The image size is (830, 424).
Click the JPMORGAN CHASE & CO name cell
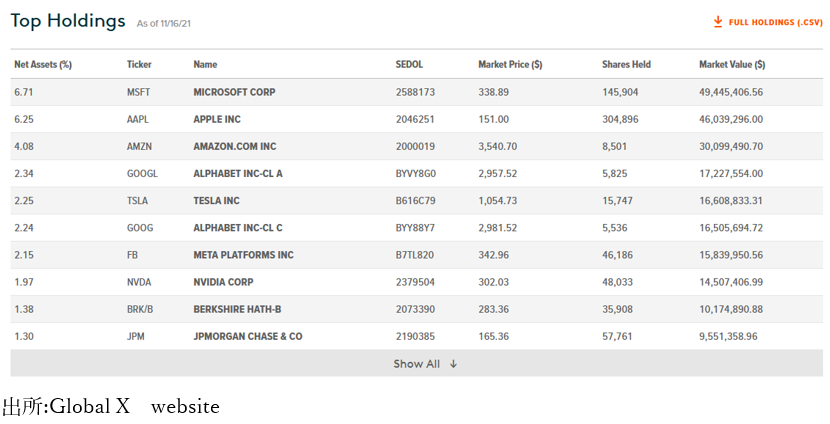coord(248,336)
